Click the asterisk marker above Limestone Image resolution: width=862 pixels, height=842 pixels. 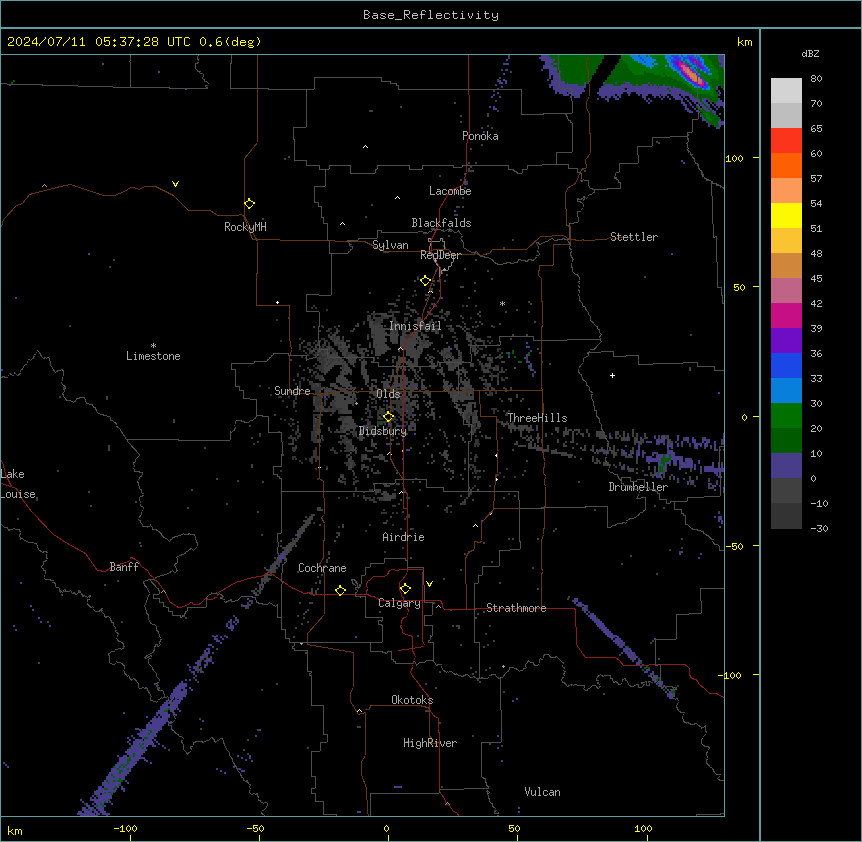tap(153, 346)
